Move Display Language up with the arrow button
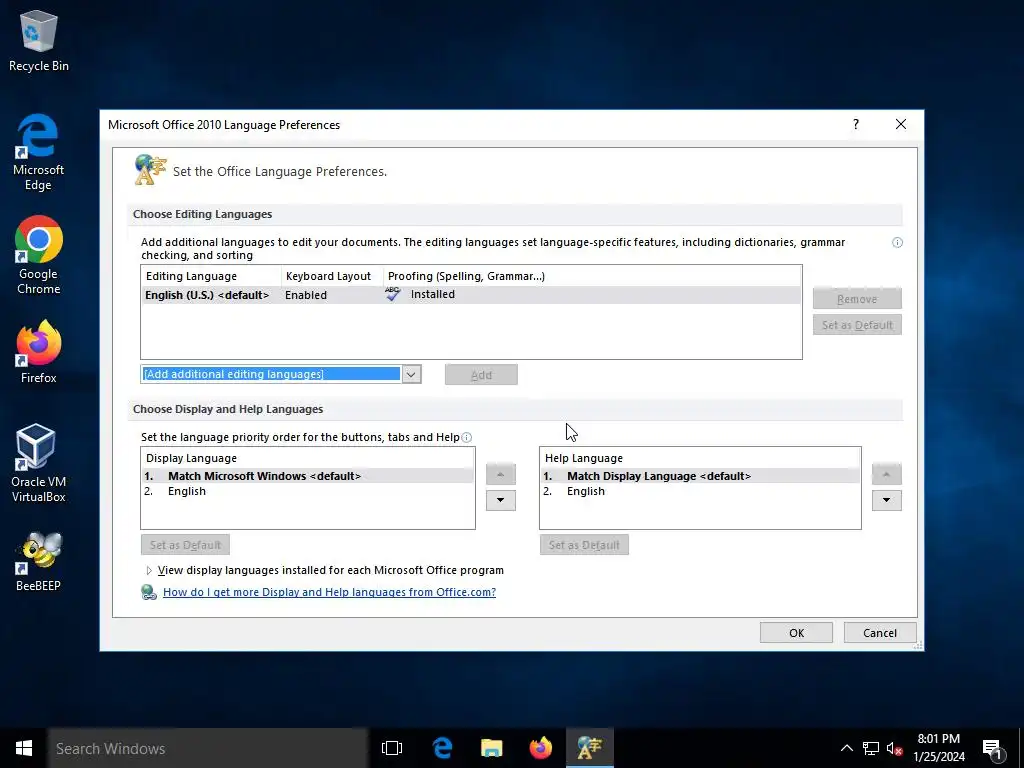This screenshot has width=1024, height=768. pos(500,474)
